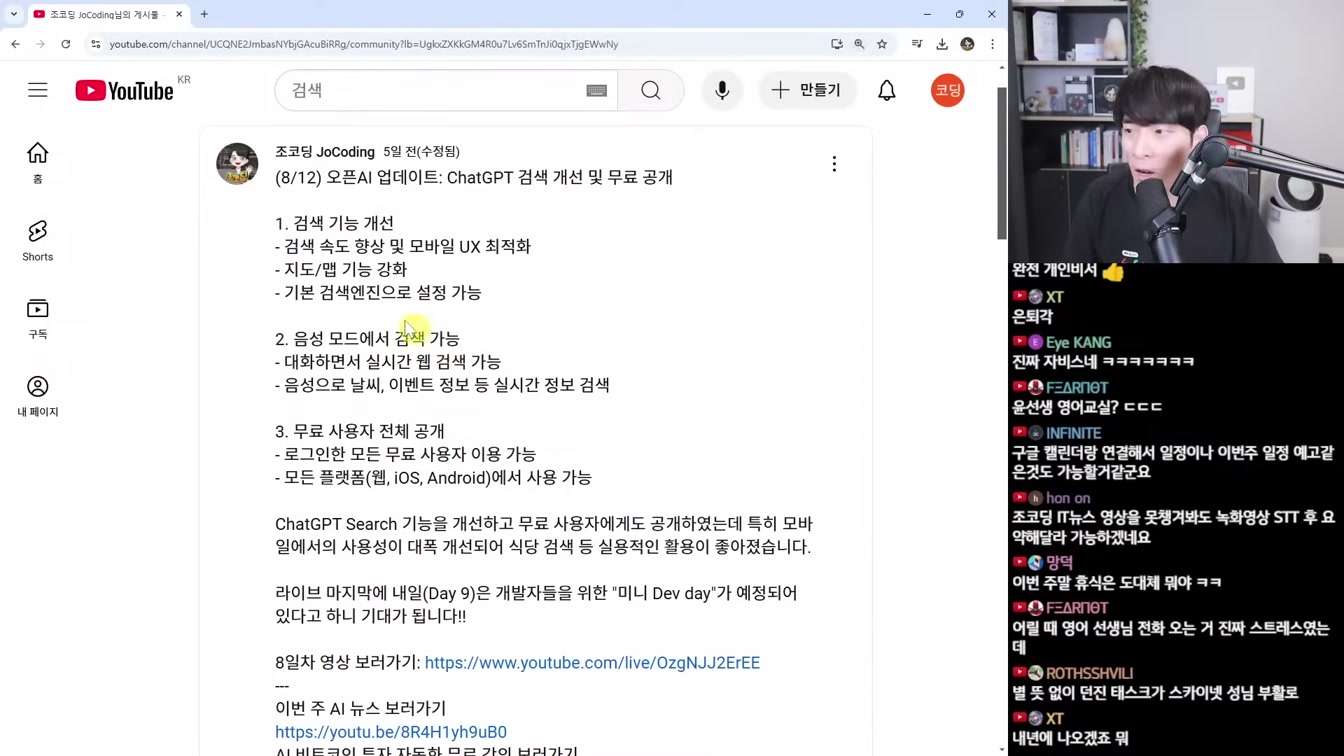Click chat username 망덕
Image resolution: width=1344 pixels, height=756 pixels.
1059,563
